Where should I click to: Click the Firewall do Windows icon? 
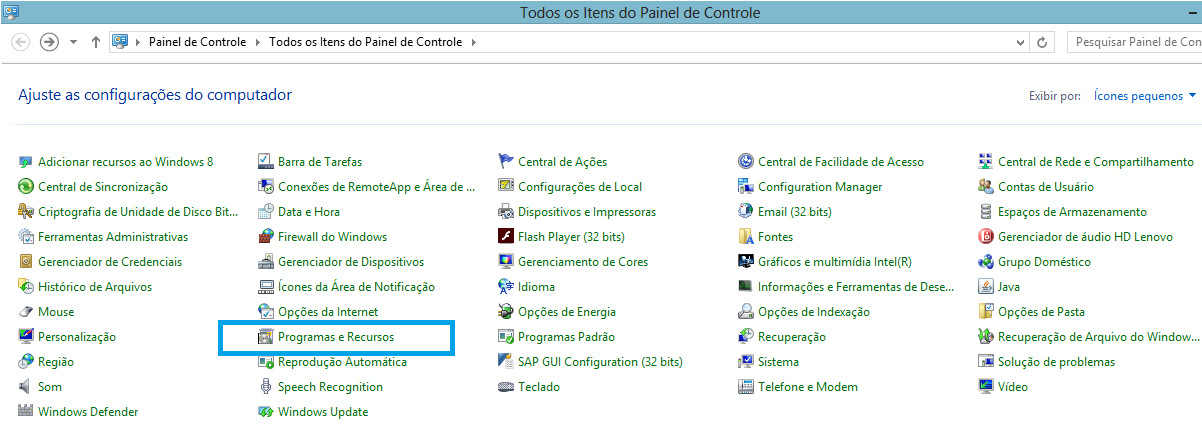266,237
